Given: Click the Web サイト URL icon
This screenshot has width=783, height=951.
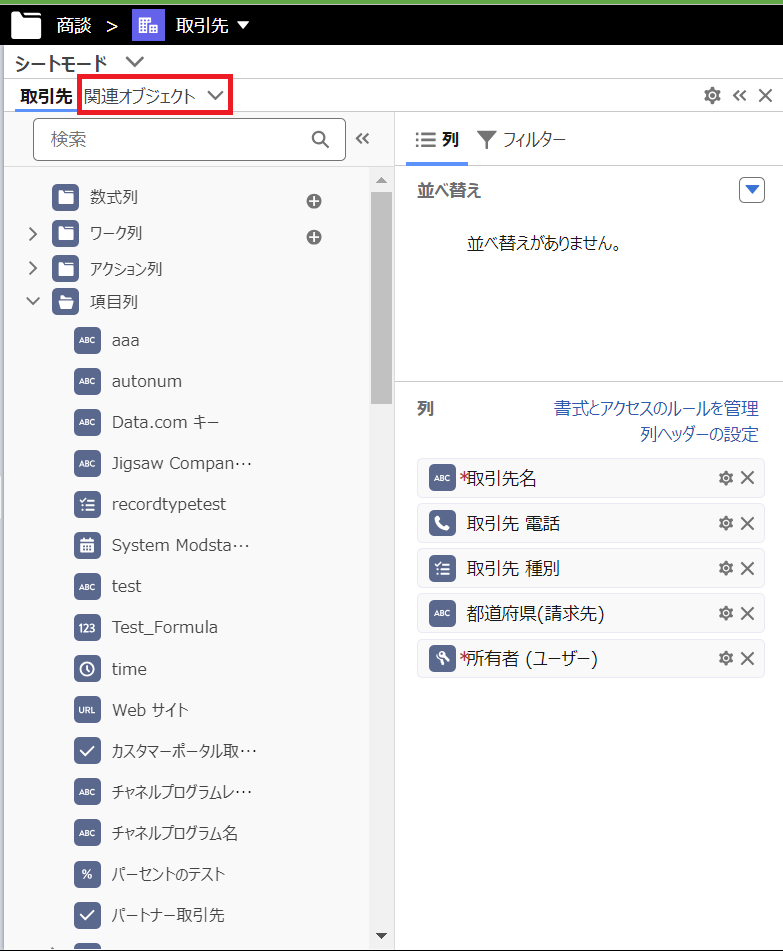Looking at the screenshot, I should click(87, 710).
